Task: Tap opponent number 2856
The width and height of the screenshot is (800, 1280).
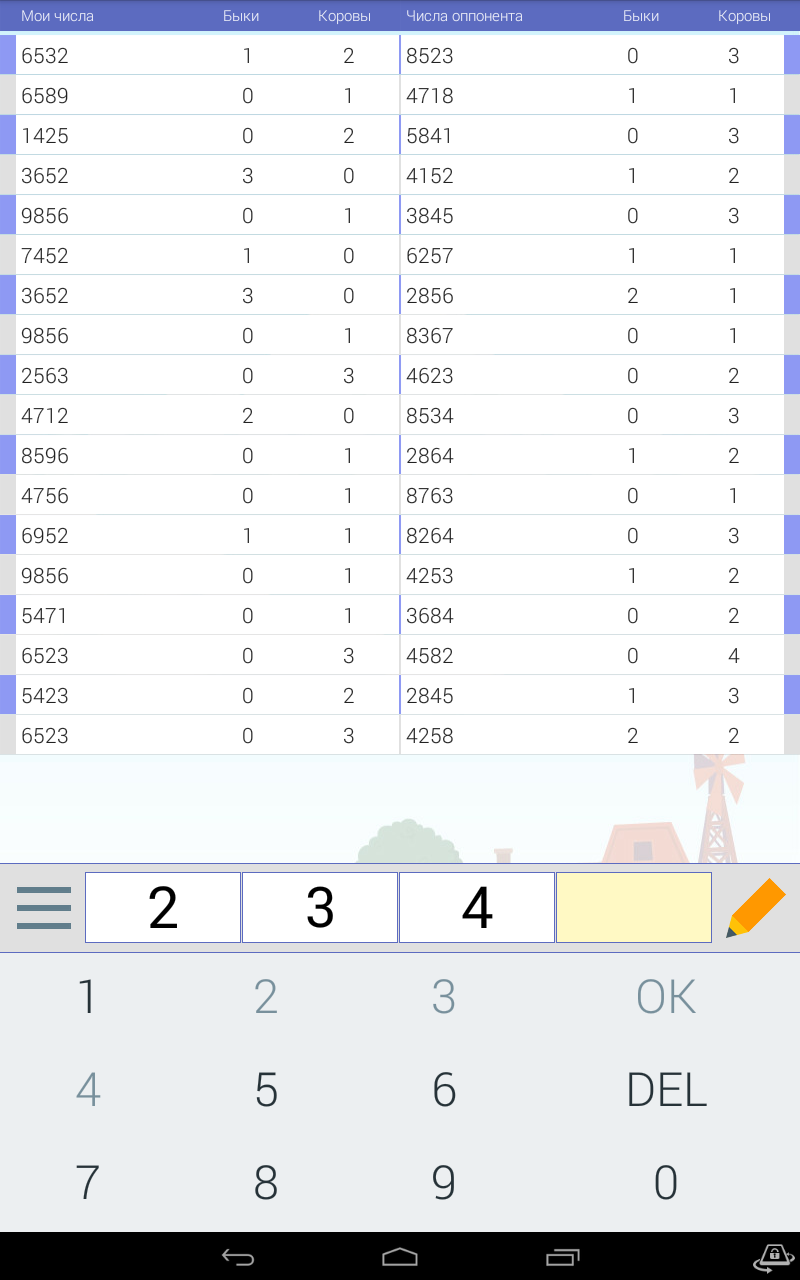Action: (x=430, y=296)
